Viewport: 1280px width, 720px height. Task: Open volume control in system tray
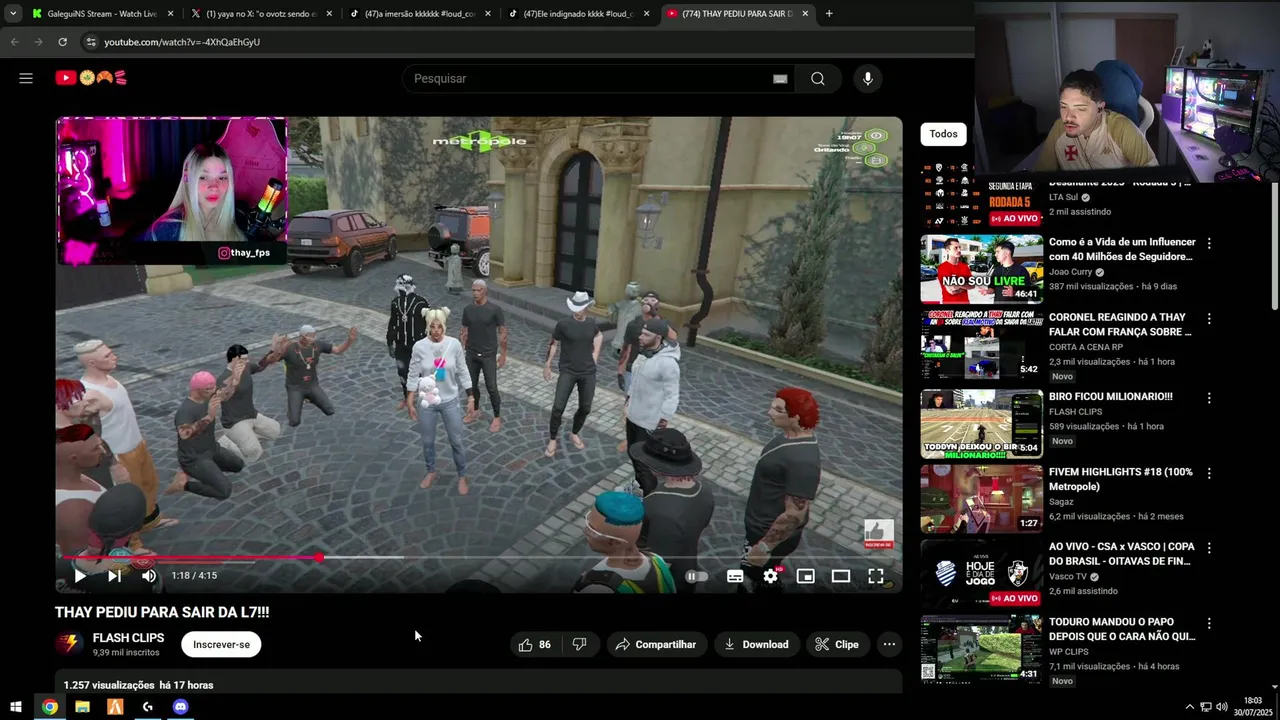point(1222,707)
